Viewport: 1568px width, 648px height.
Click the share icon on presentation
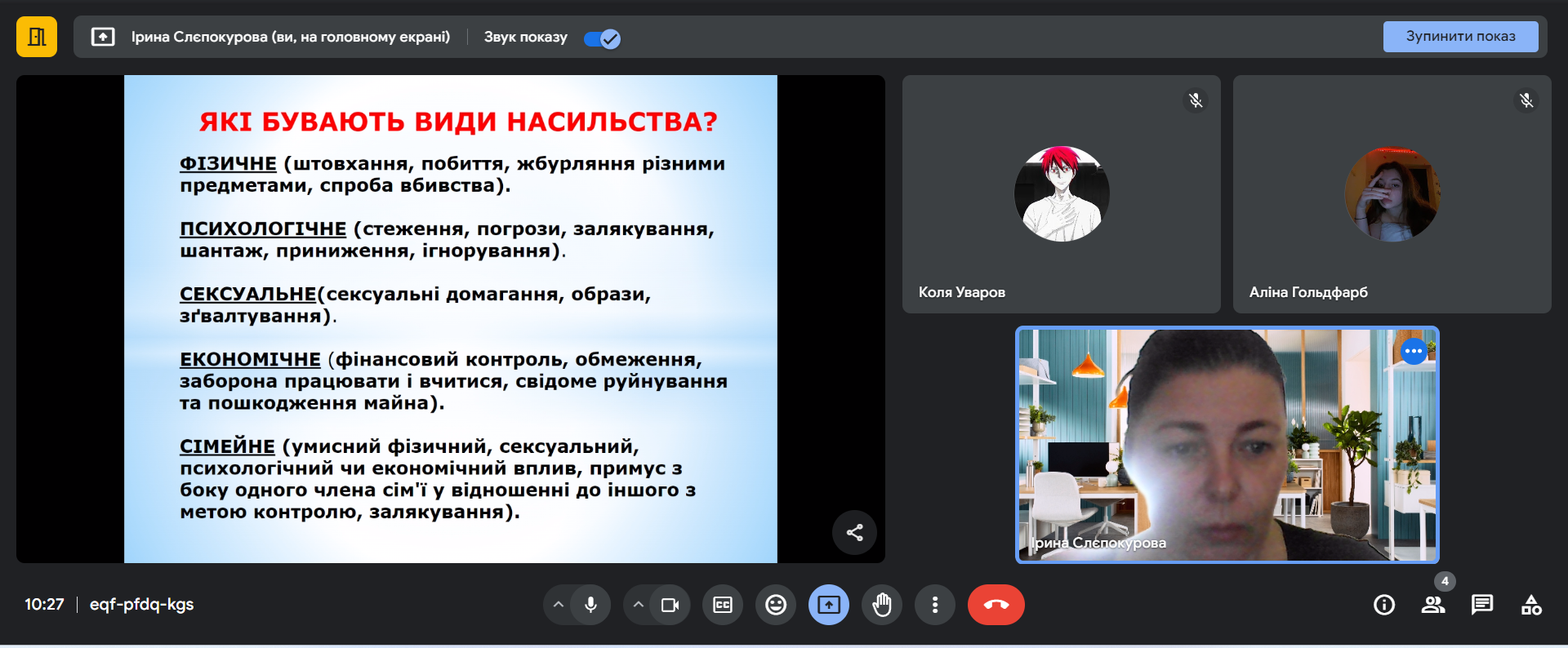pyautogui.click(x=854, y=533)
